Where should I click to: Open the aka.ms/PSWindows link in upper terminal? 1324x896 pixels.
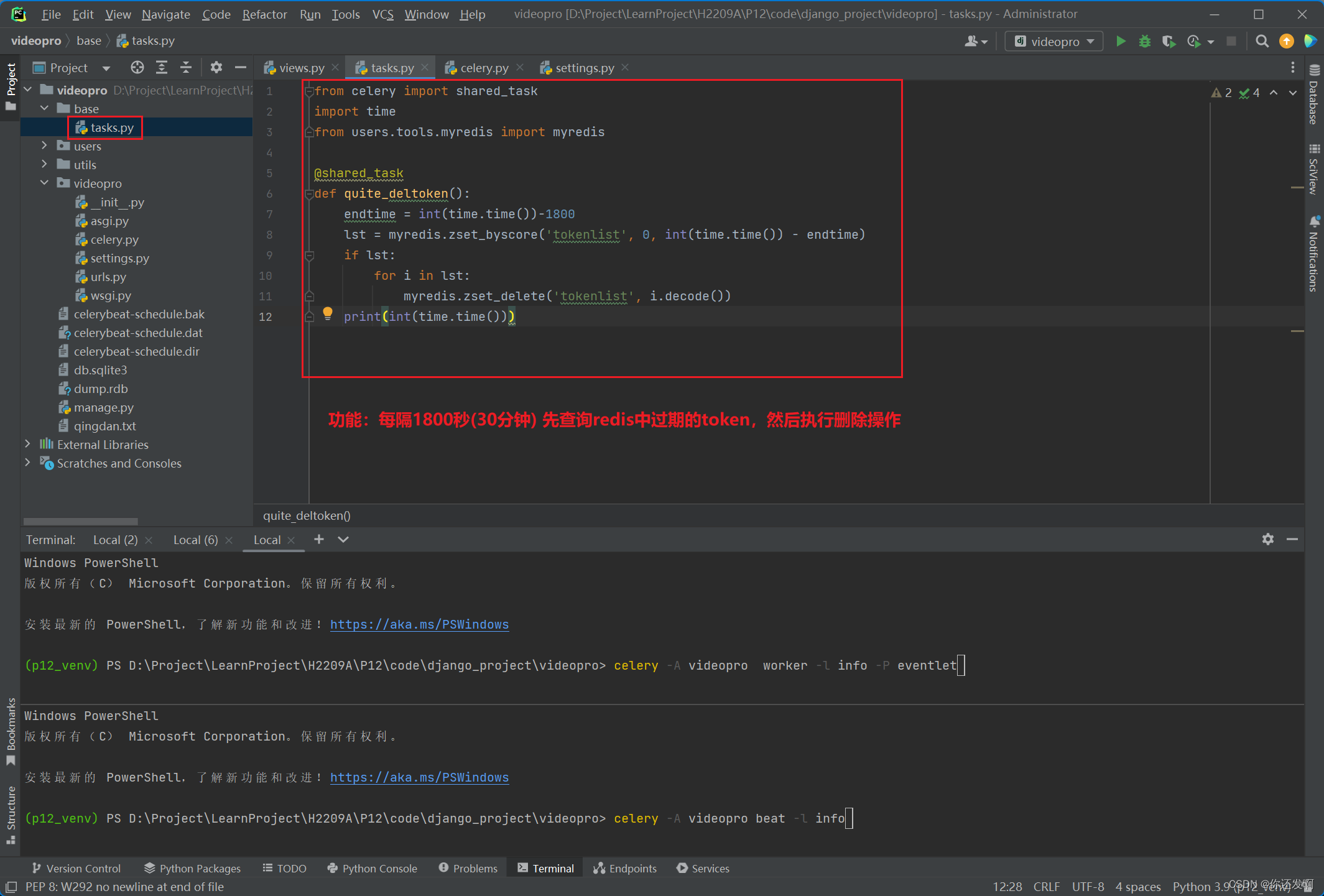point(419,624)
